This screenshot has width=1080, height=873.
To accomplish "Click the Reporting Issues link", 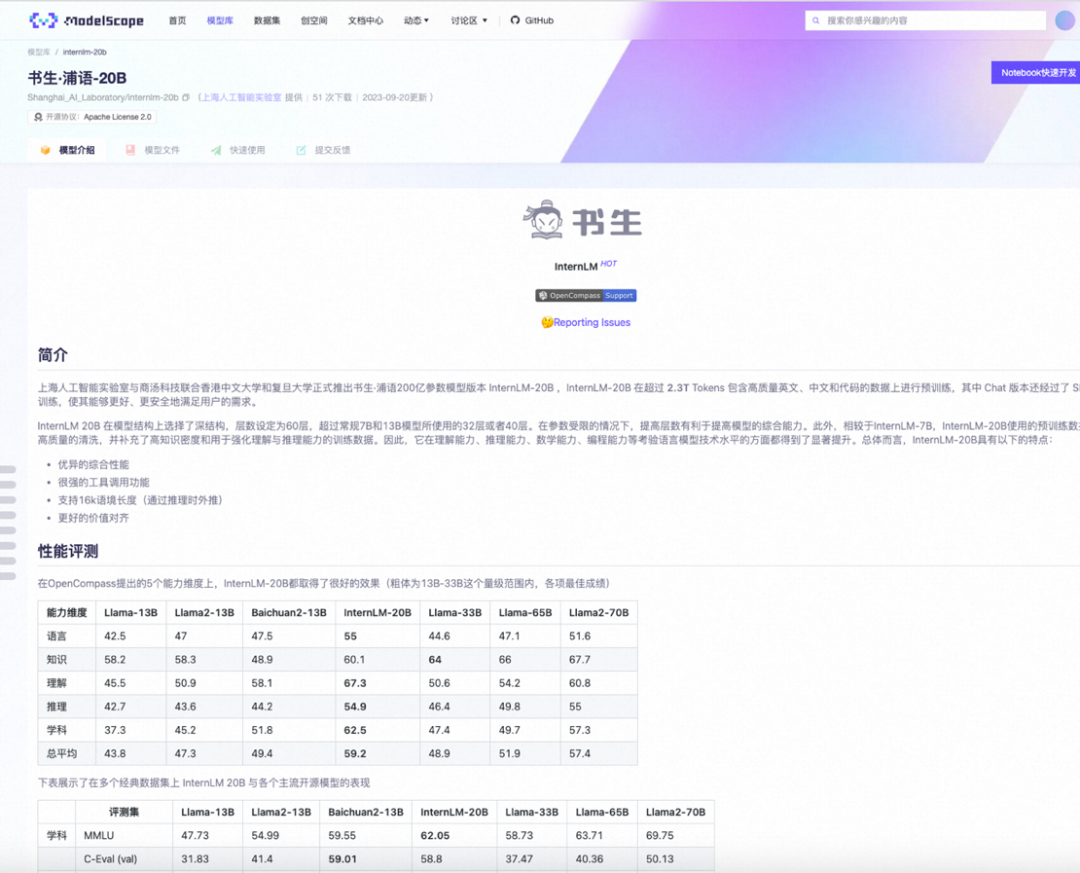I will point(592,322).
